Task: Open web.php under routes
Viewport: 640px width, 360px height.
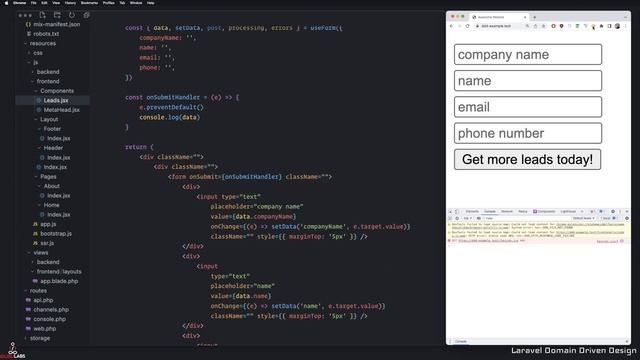Action: tap(44, 329)
